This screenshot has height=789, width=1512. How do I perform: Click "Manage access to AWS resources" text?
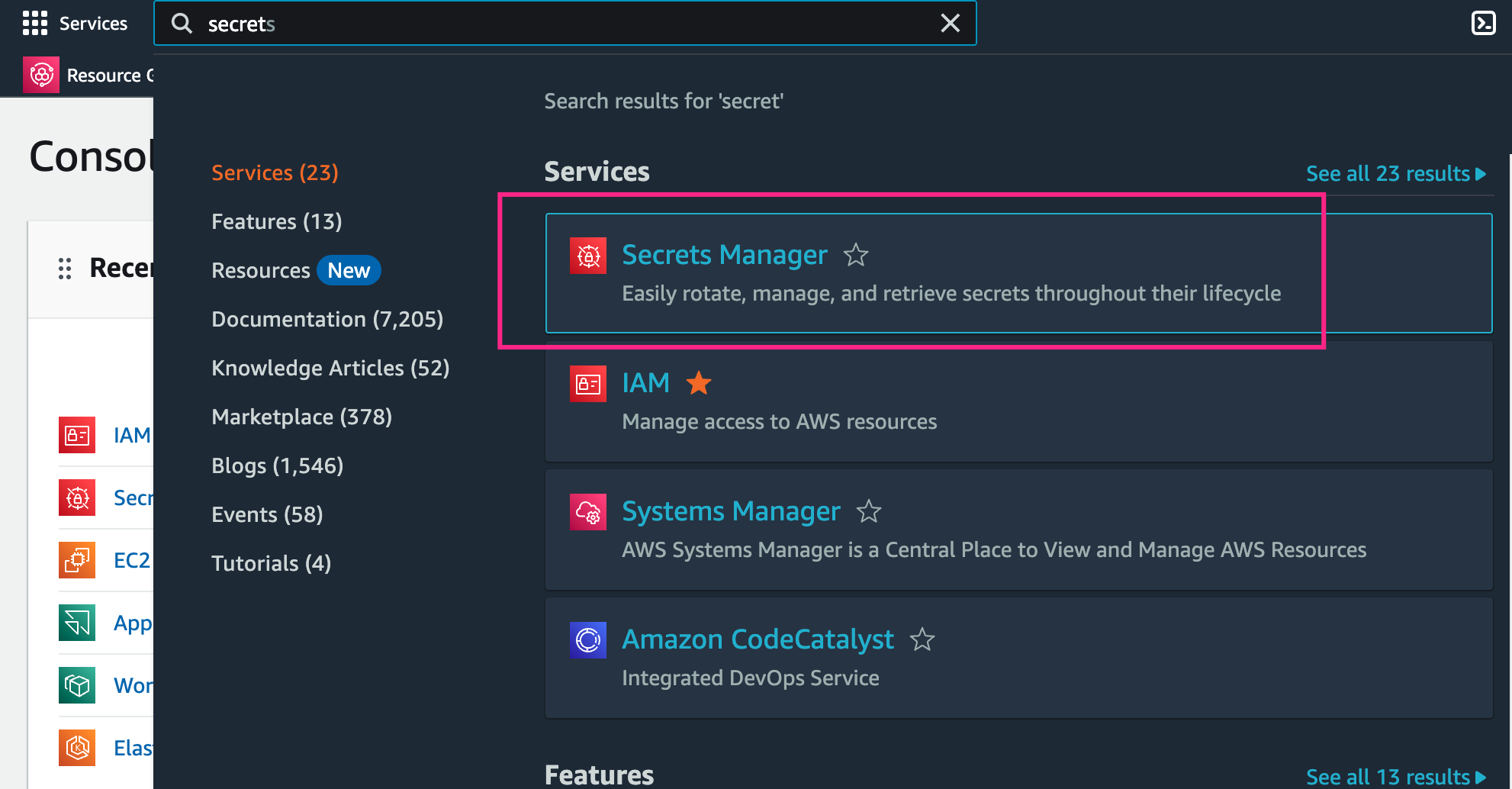click(779, 422)
